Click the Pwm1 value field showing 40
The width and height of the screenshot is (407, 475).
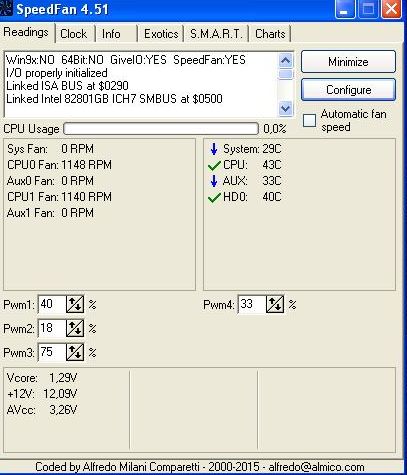[52, 304]
